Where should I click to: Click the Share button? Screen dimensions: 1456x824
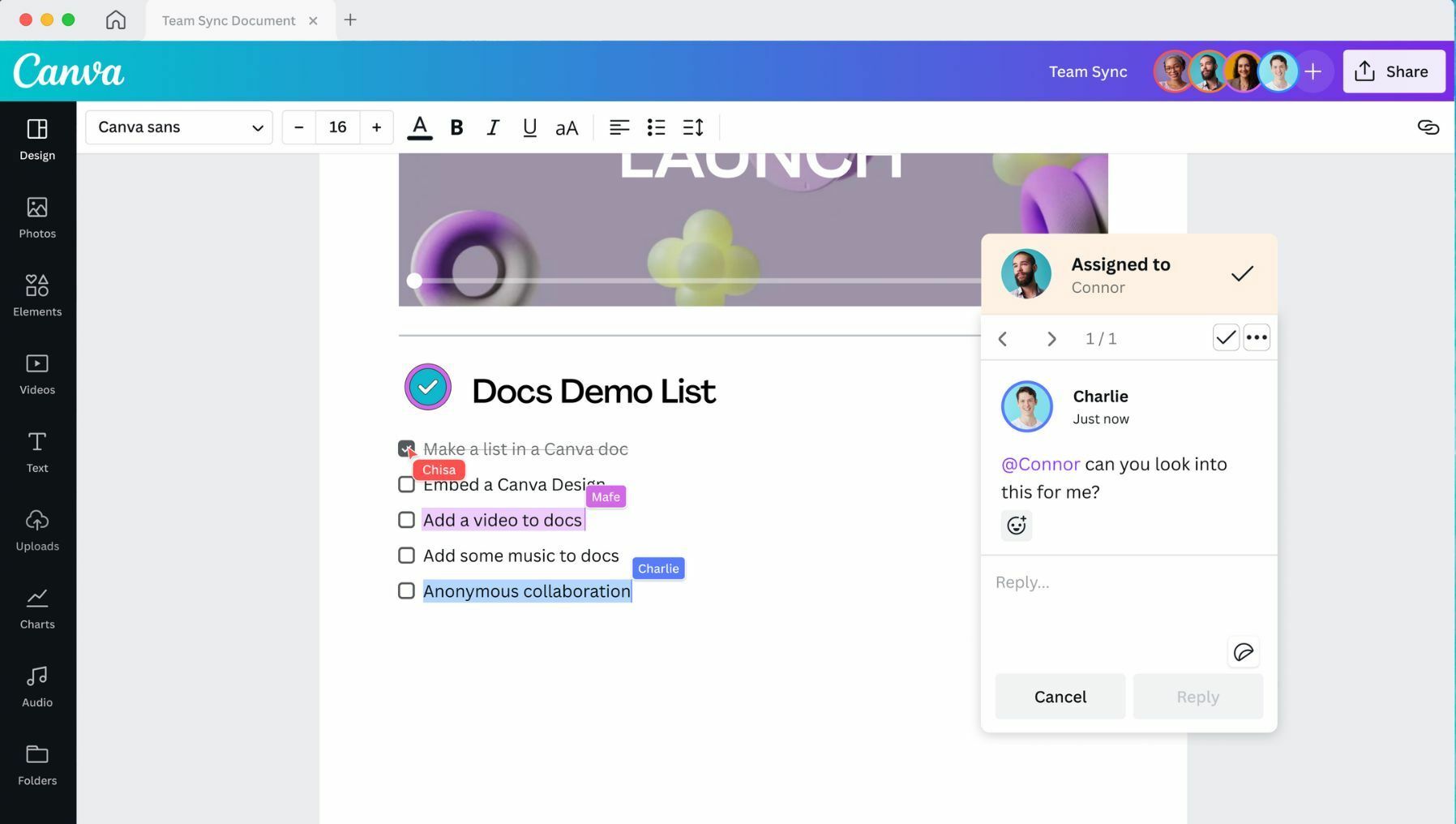click(x=1393, y=71)
